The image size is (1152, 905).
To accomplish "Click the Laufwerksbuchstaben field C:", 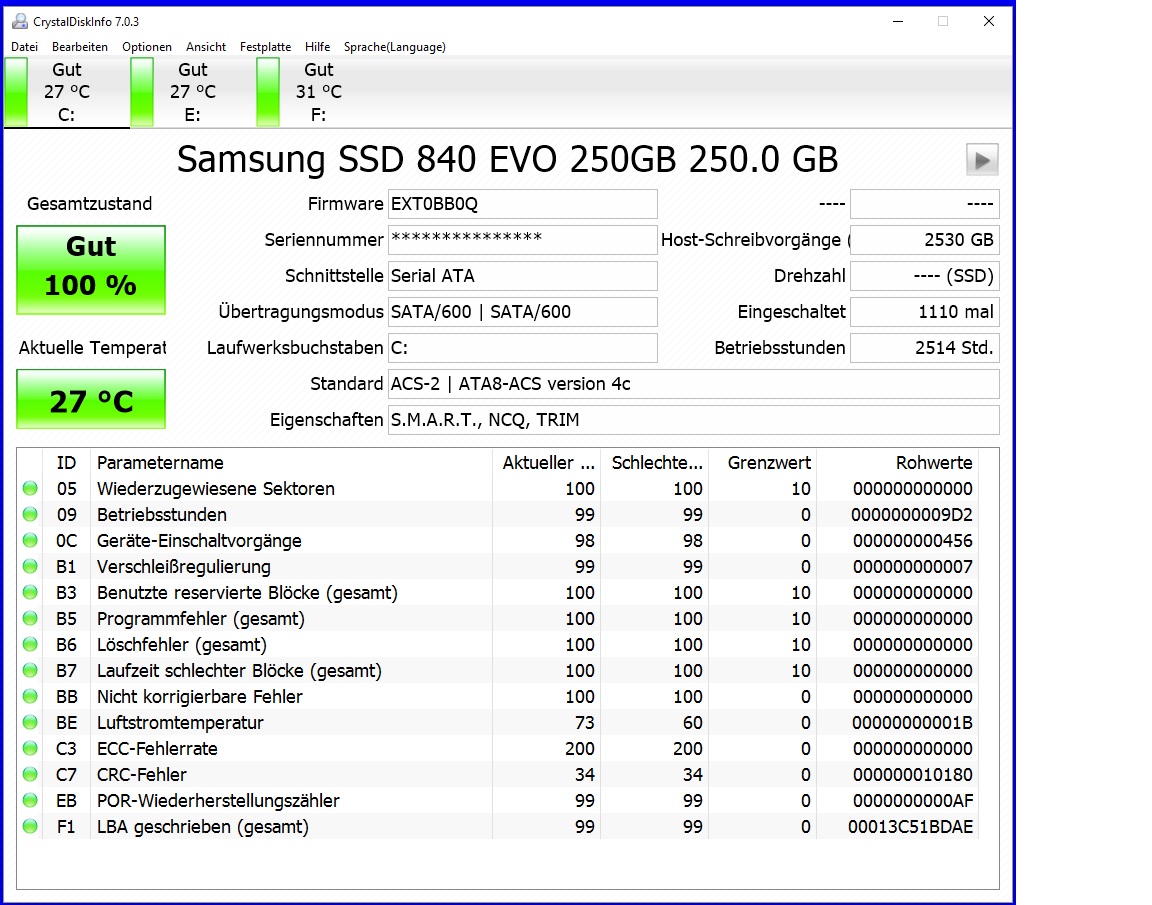I will (522, 348).
